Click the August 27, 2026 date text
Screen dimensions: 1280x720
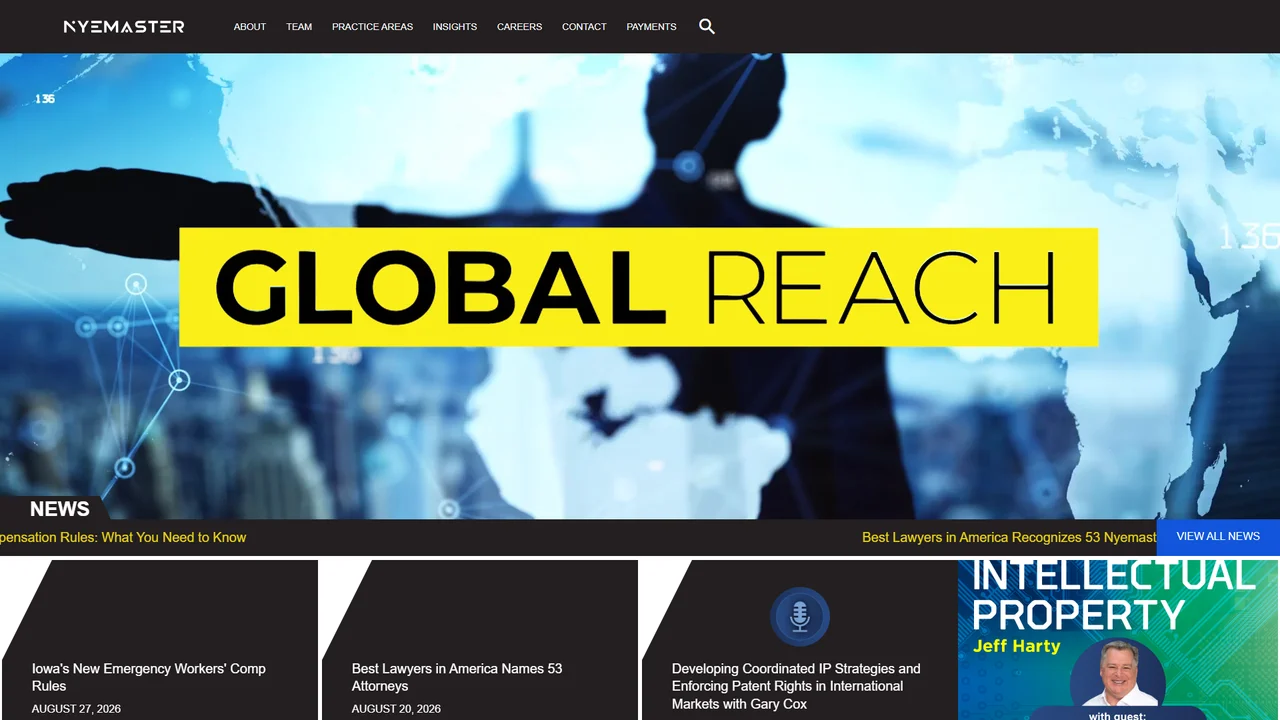pos(76,709)
